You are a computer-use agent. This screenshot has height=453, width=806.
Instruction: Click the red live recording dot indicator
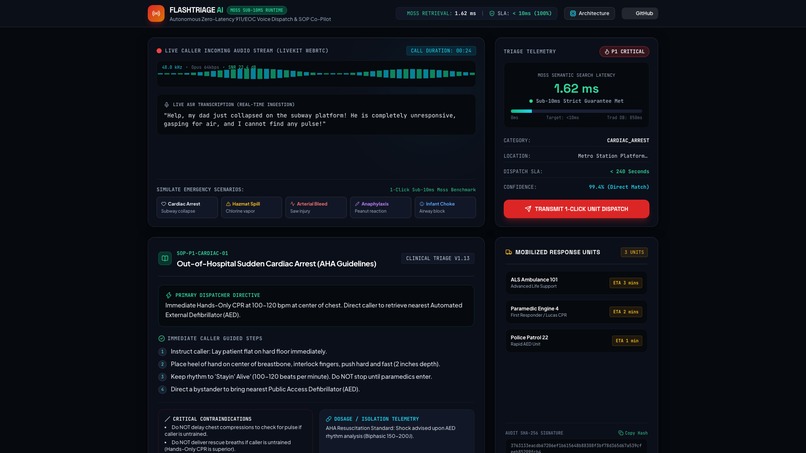point(159,51)
